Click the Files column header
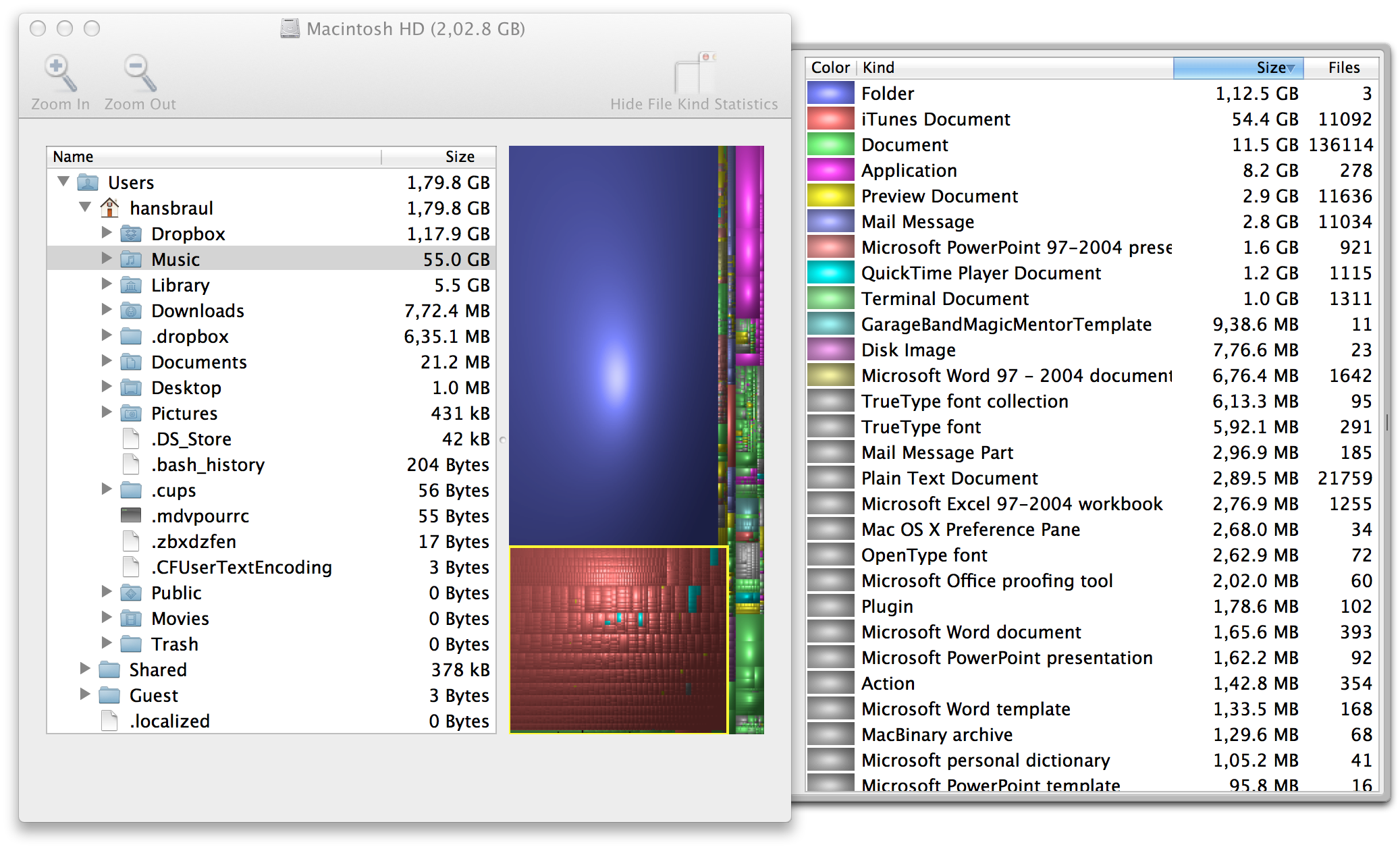Screen dimensions: 1400x849 [x=1343, y=67]
